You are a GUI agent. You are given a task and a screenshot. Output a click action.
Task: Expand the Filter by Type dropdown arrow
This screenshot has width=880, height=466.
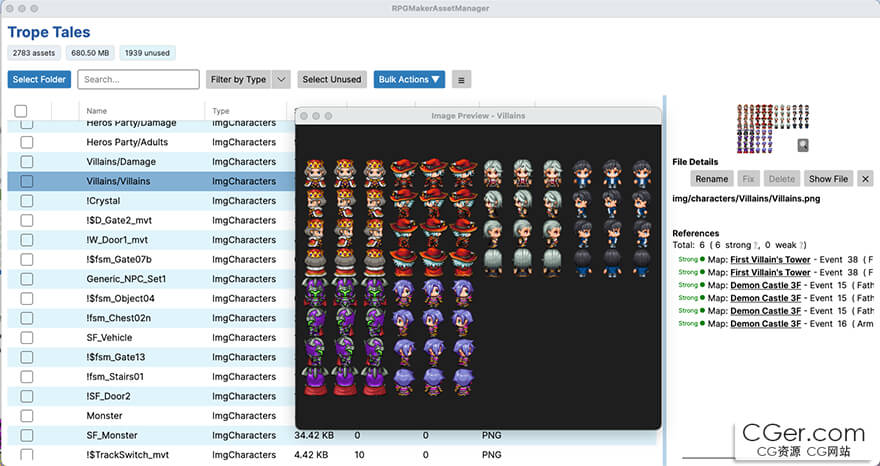[x=281, y=79]
